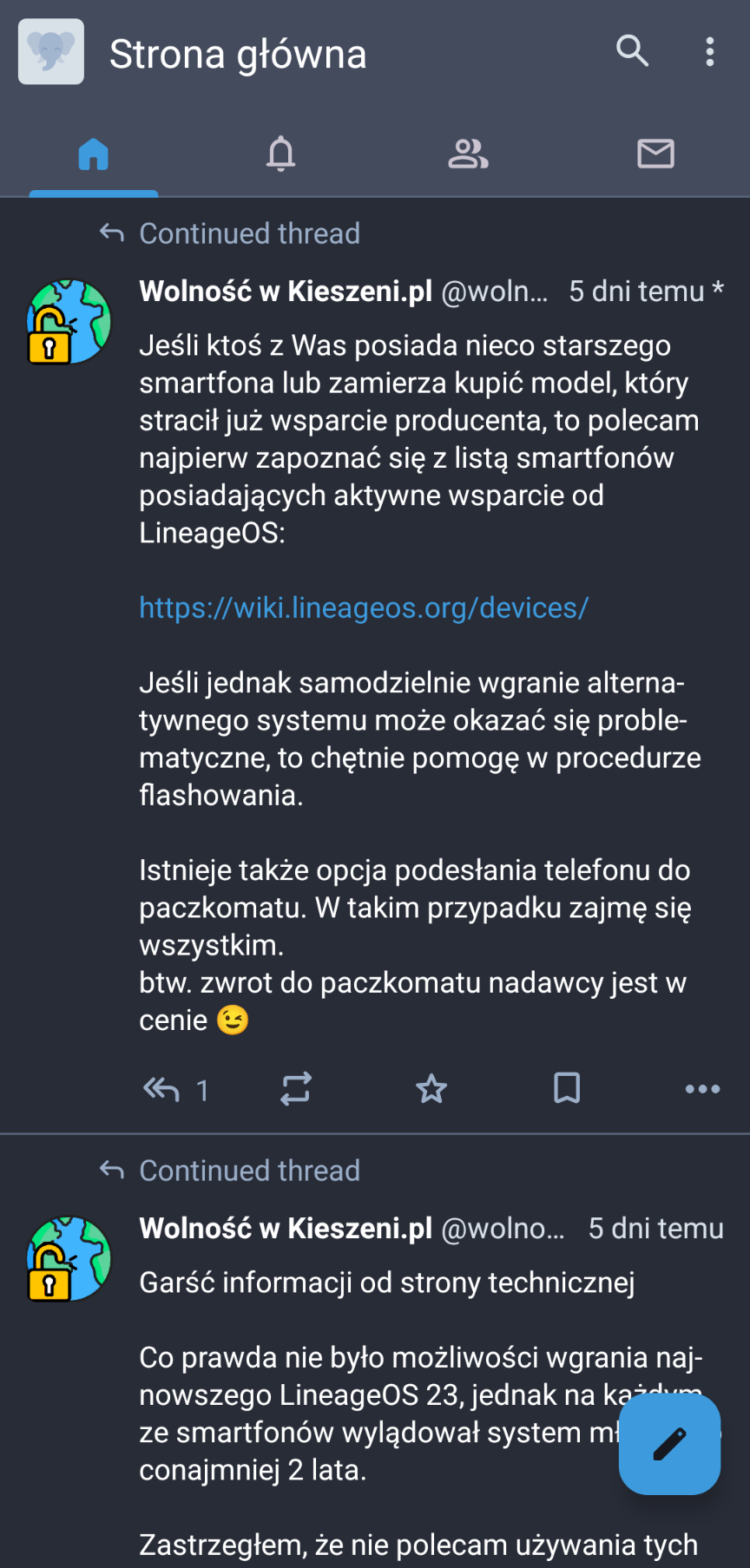Image resolution: width=750 pixels, height=1568 pixels.
Task: Reply to the LineageOS smartphone list post
Action: (x=161, y=1088)
